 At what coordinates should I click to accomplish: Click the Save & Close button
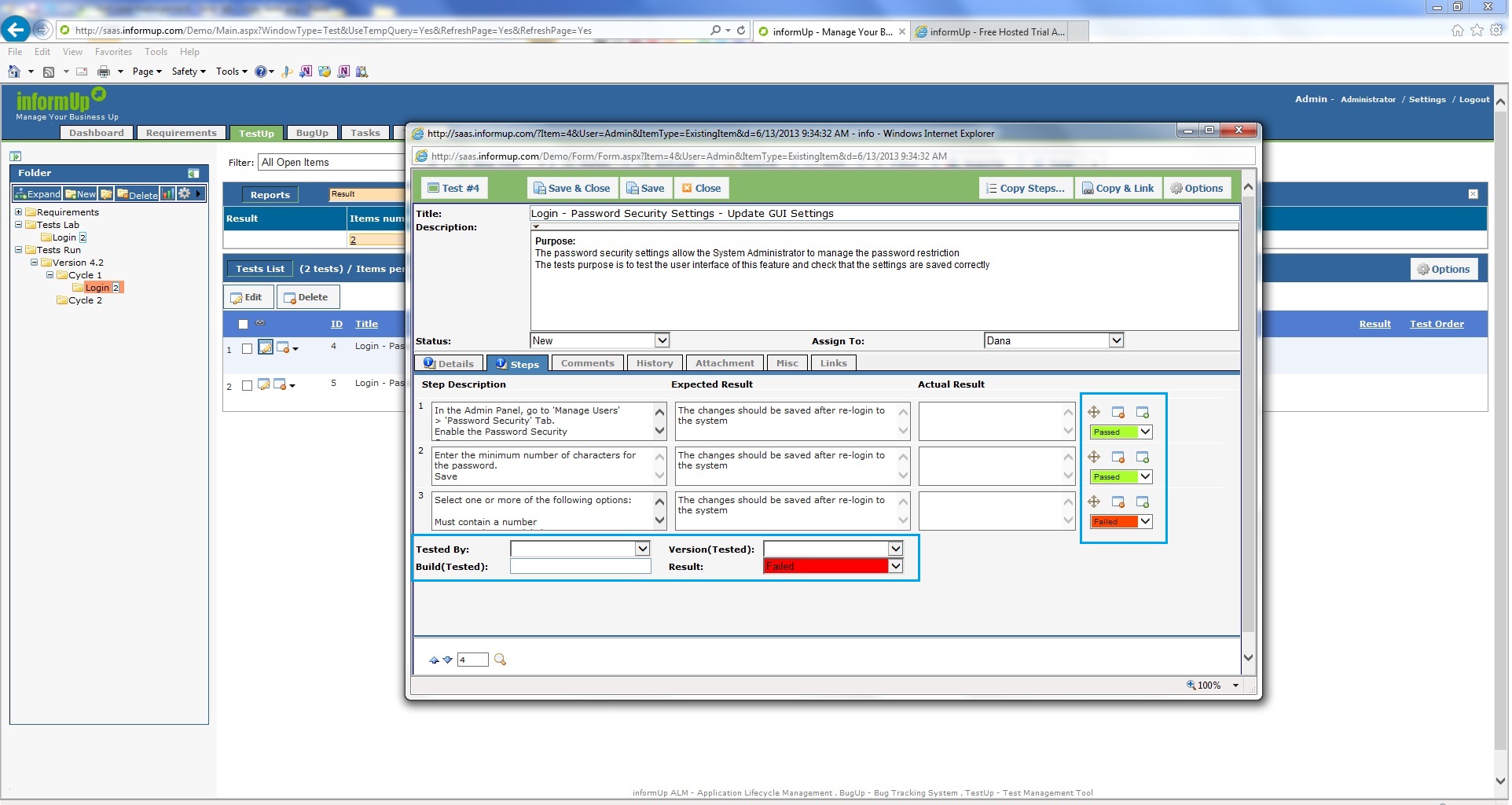click(573, 189)
